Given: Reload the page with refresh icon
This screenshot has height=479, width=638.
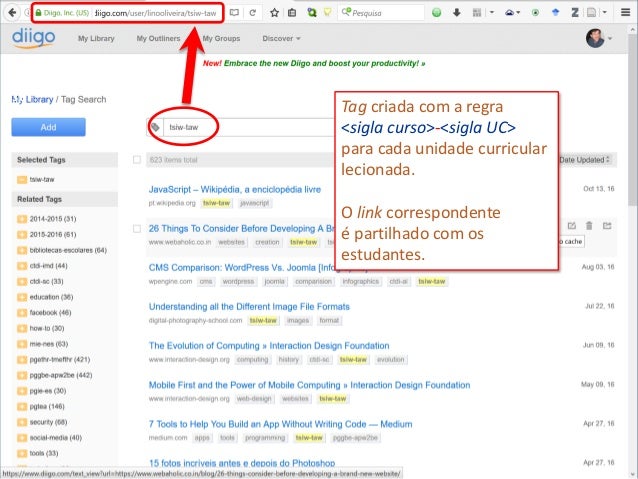Looking at the screenshot, I should coord(253,13).
